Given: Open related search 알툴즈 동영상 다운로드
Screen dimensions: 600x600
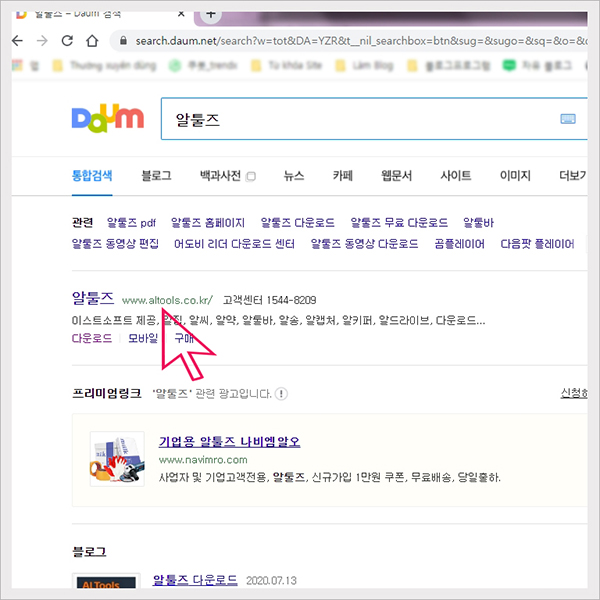Looking at the screenshot, I should 364,244.
